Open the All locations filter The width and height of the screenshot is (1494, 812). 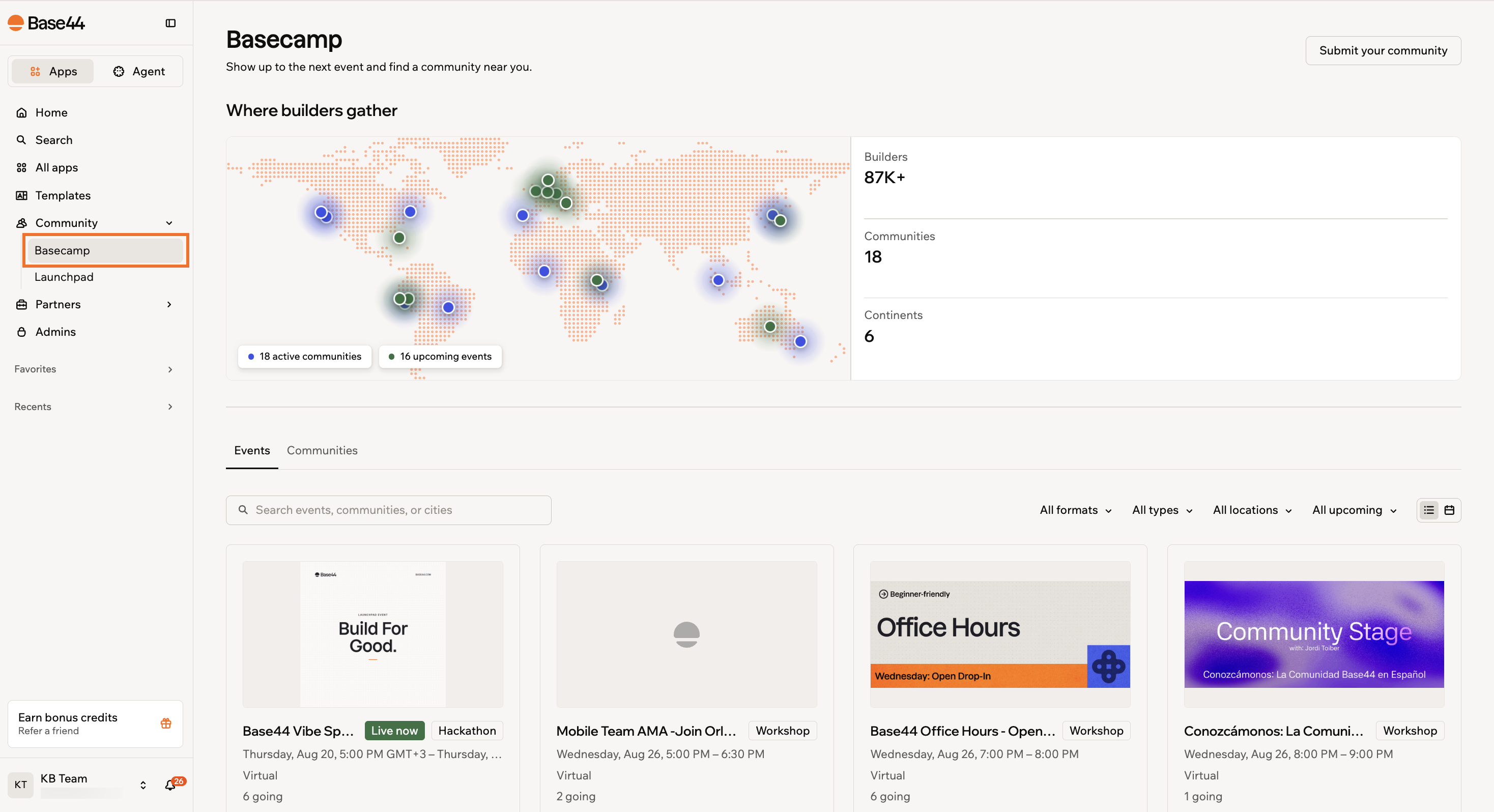(x=1252, y=510)
